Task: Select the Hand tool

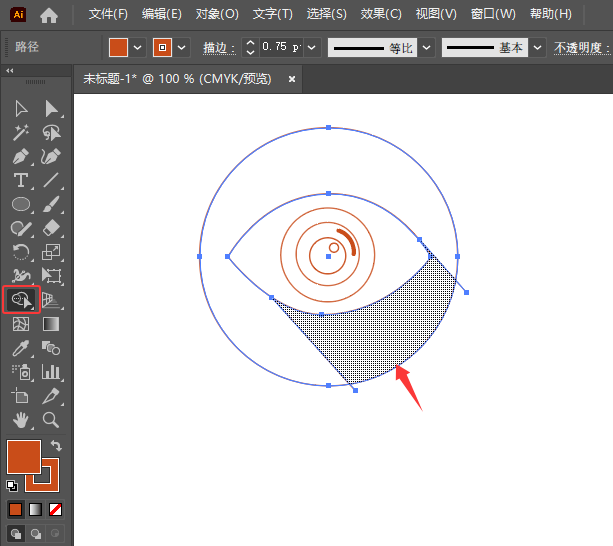Action: tap(21, 420)
